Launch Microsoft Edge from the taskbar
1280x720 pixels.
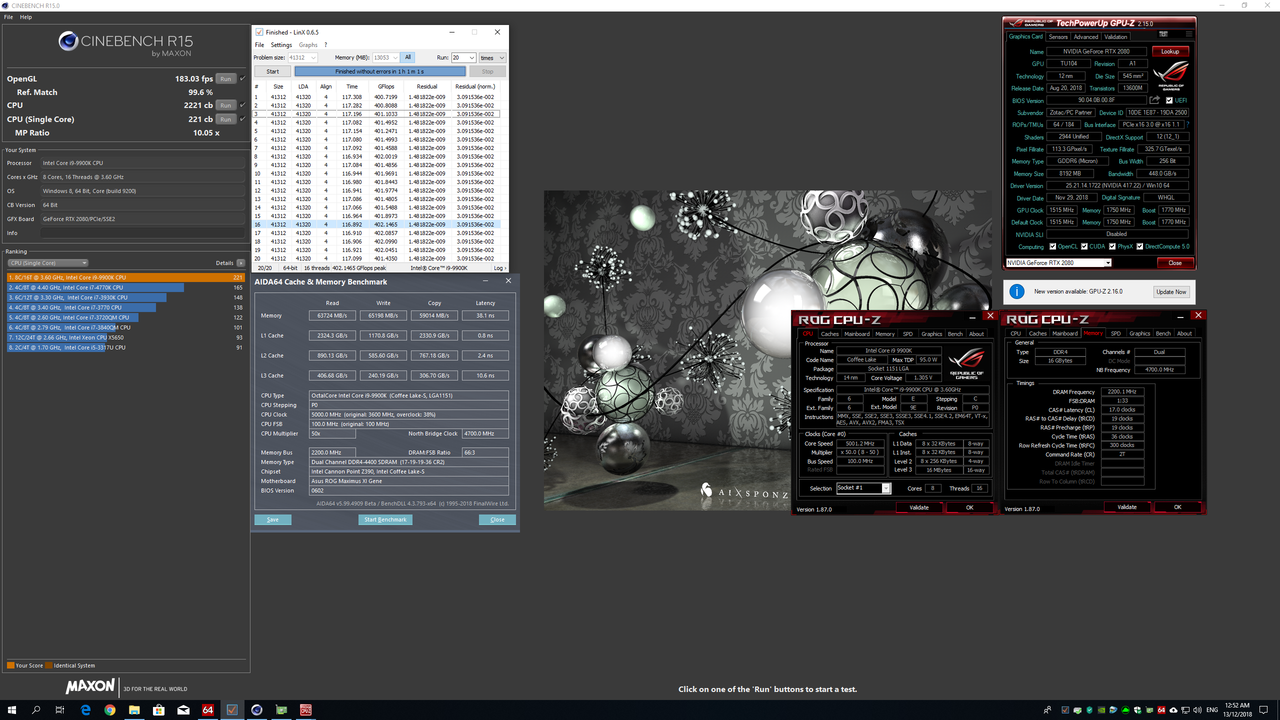86,710
